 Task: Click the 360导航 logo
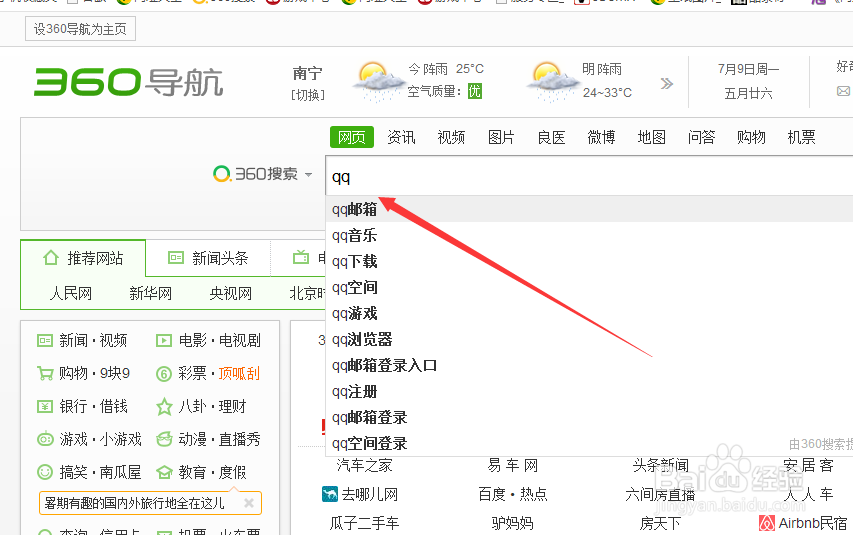tap(128, 82)
